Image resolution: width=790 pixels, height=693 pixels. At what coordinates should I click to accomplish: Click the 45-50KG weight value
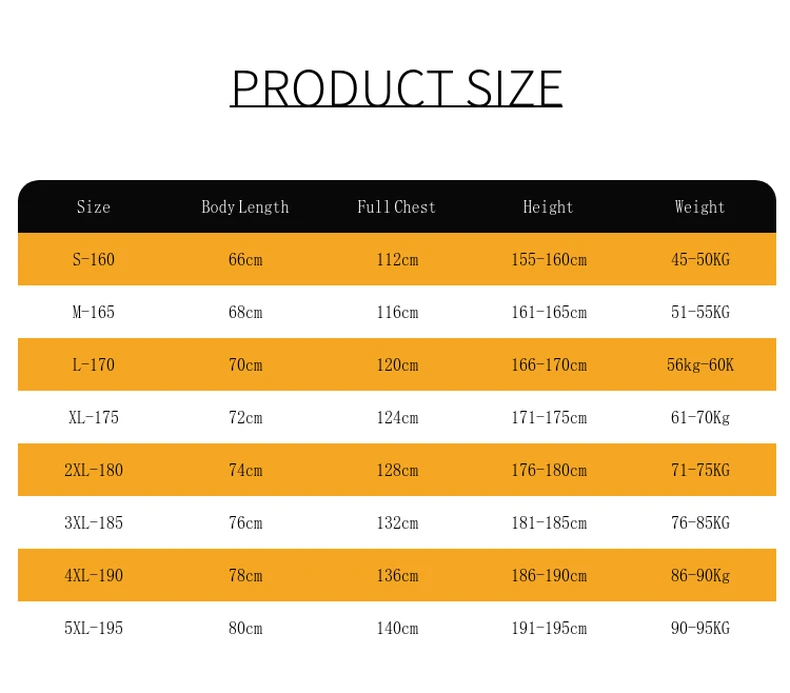coord(700,260)
